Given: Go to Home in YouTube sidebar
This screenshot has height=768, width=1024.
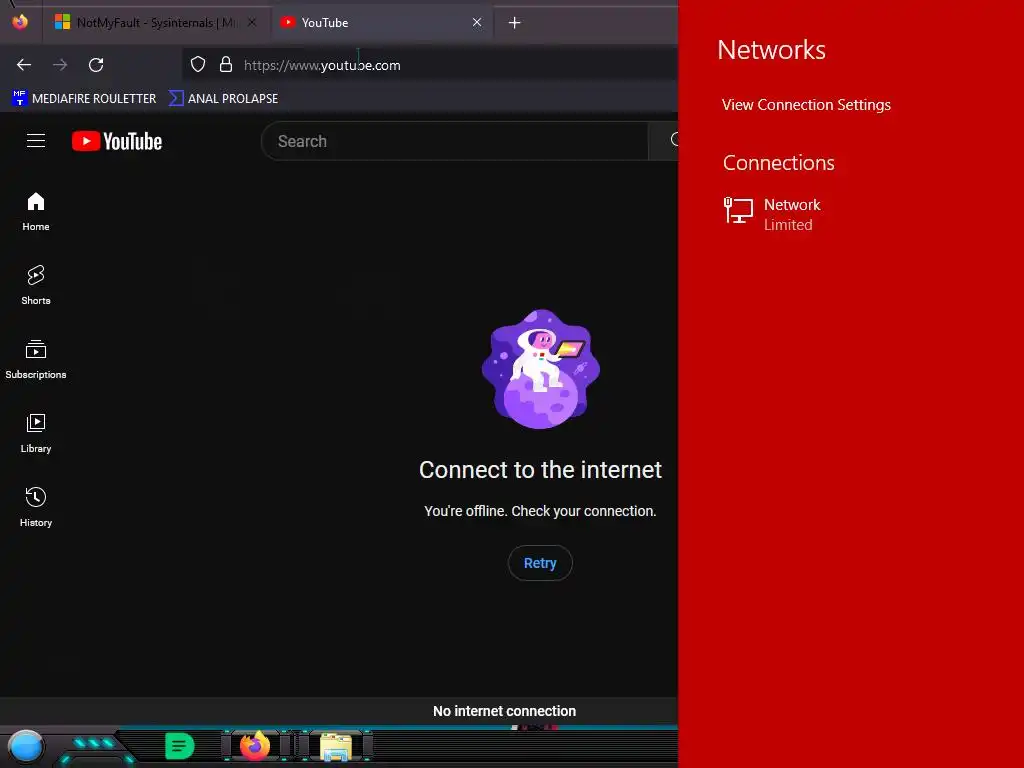Looking at the screenshot, I should pos(36,212).
